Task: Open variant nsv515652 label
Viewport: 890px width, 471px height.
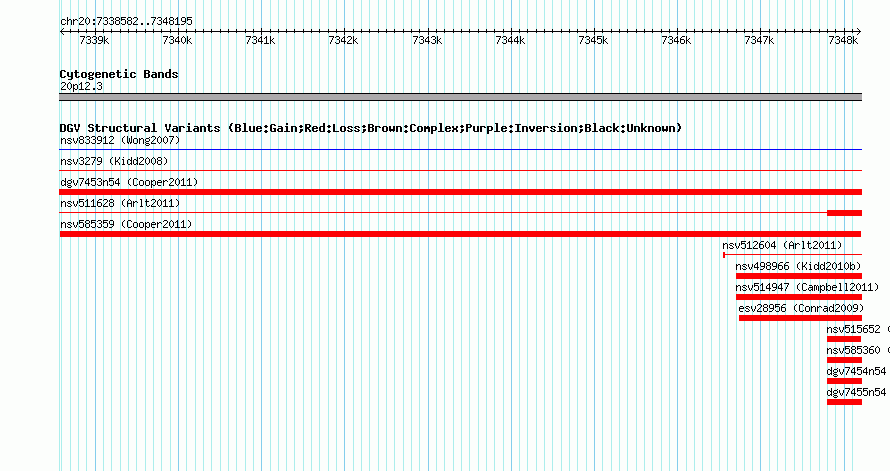Action: (853, 329)
